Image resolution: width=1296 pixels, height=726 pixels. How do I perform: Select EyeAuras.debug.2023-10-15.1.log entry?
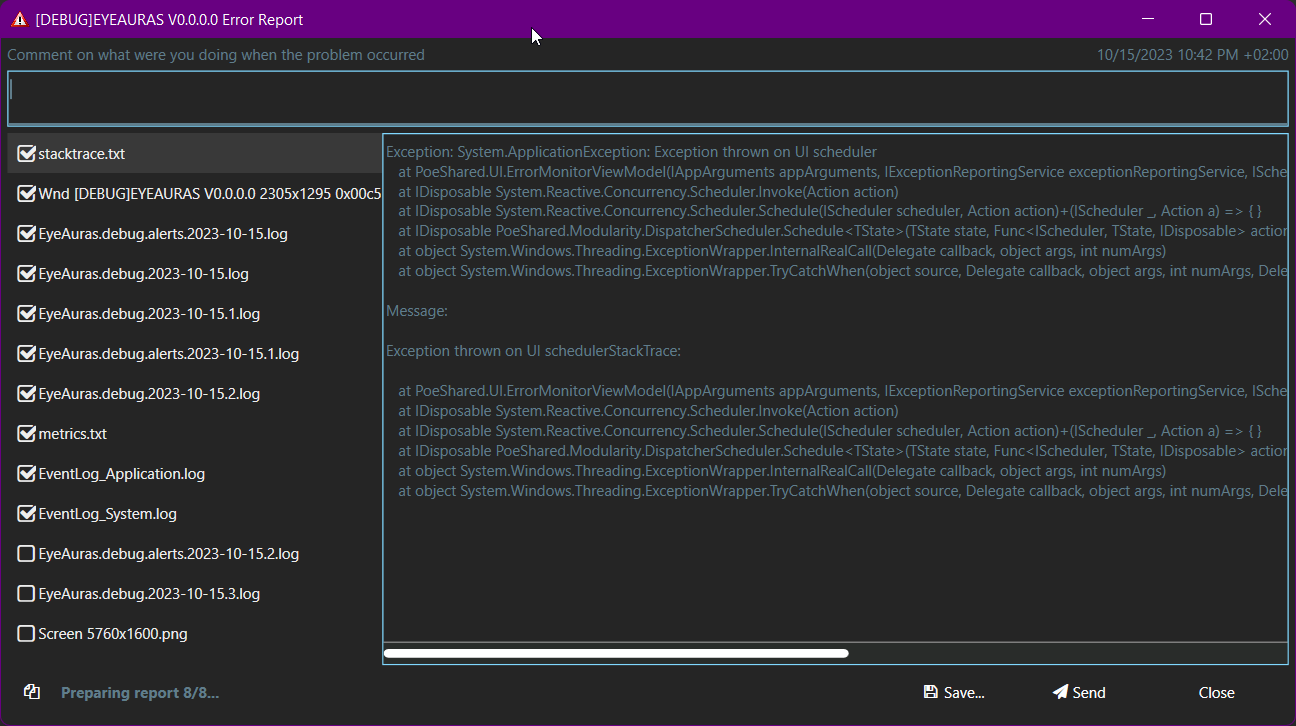click(x=149, y=314)
